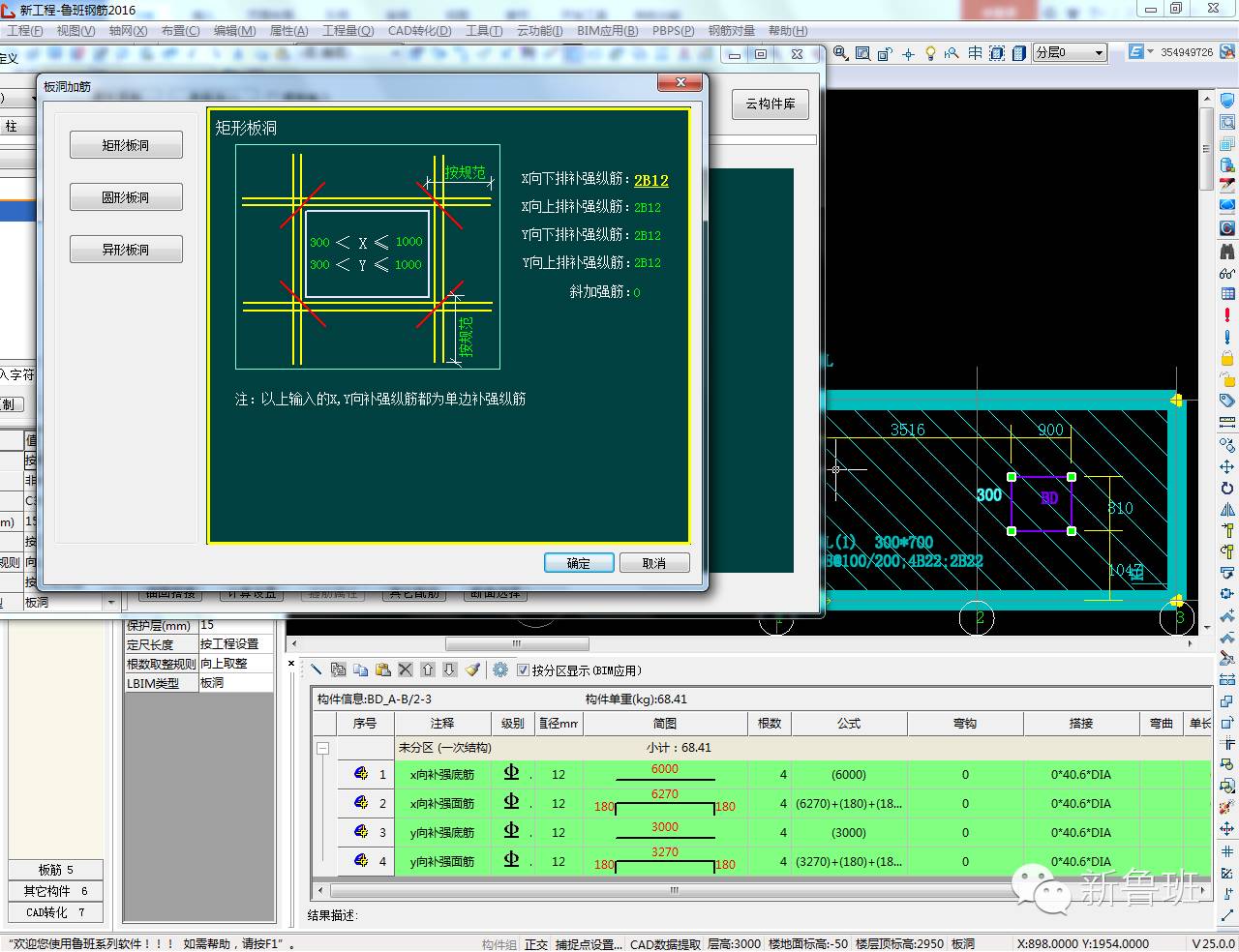Click the horizontal scrollbar under the CAD drawing
The image size is (1239, 952).
click(x=516, y=643)
